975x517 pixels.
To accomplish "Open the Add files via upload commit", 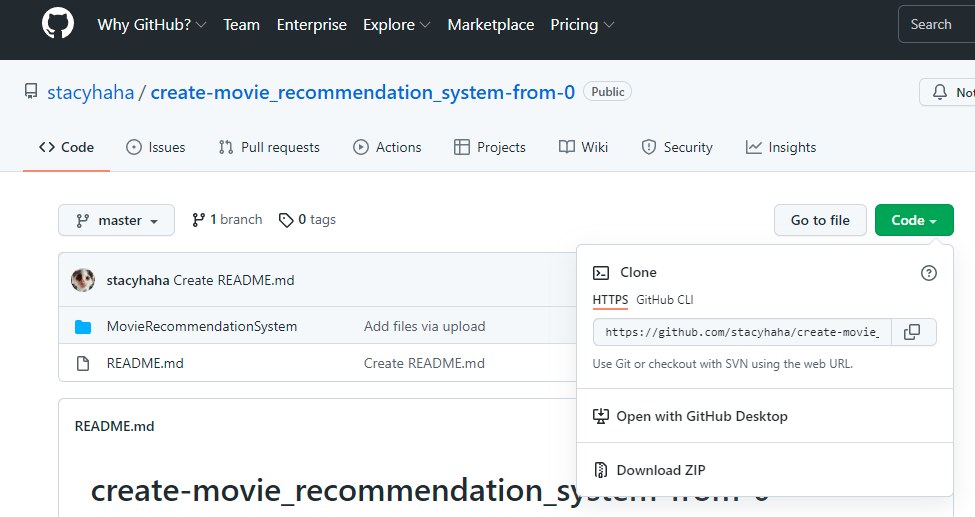I will [x=425, y=327].
